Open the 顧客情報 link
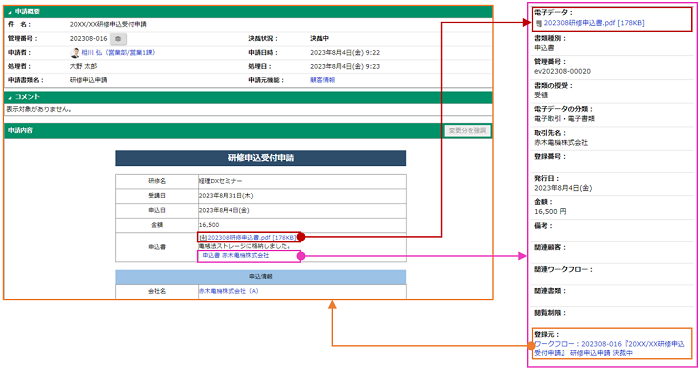This screenshot has height=369, width=700. (322, 80)
